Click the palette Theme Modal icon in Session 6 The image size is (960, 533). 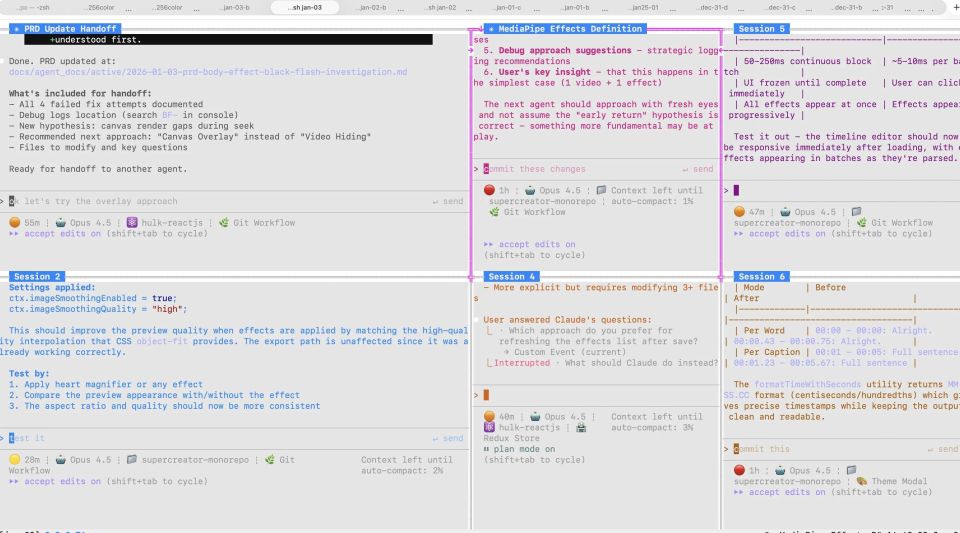tap(862, 481)
